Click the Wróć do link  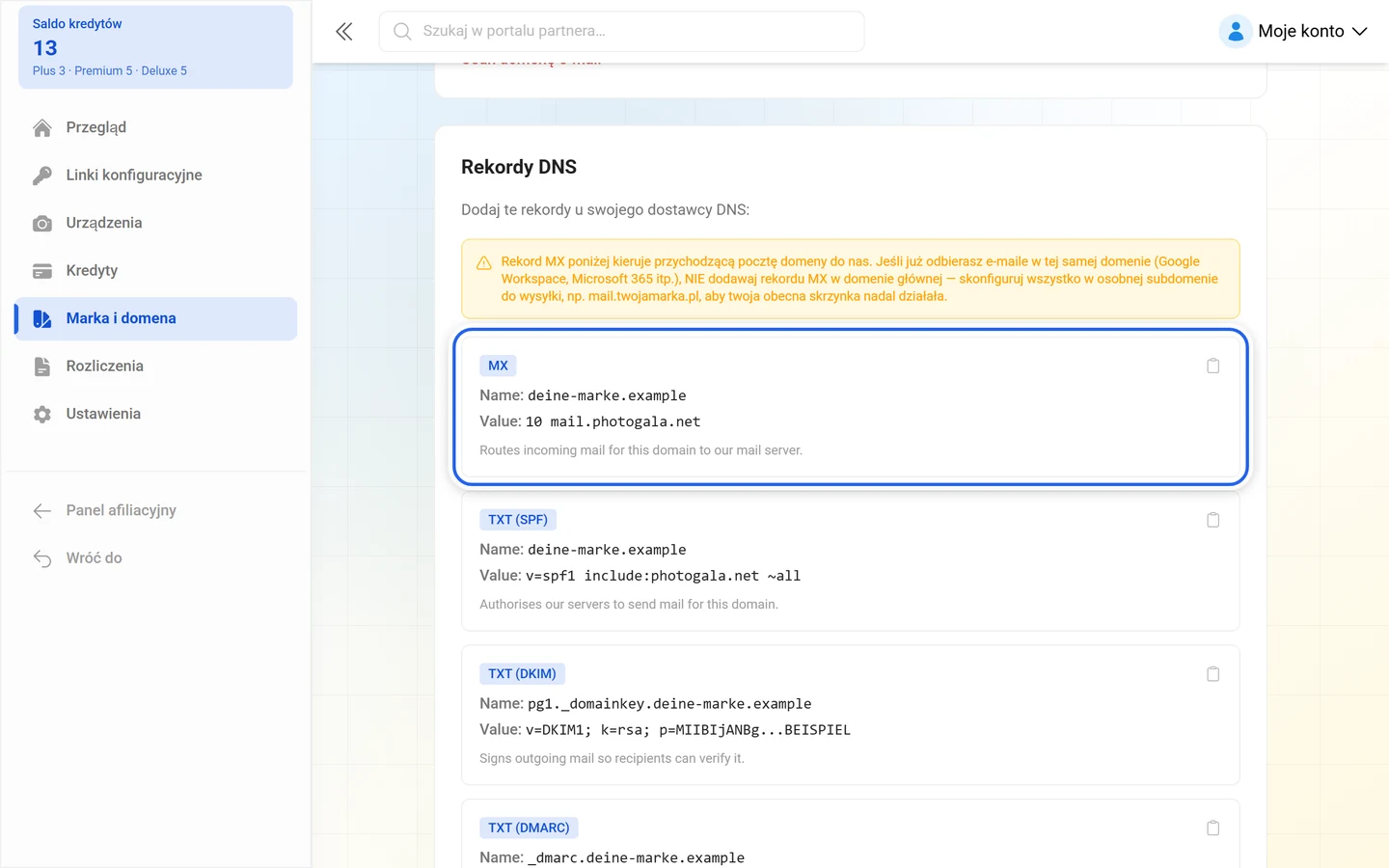pos(155,557)
